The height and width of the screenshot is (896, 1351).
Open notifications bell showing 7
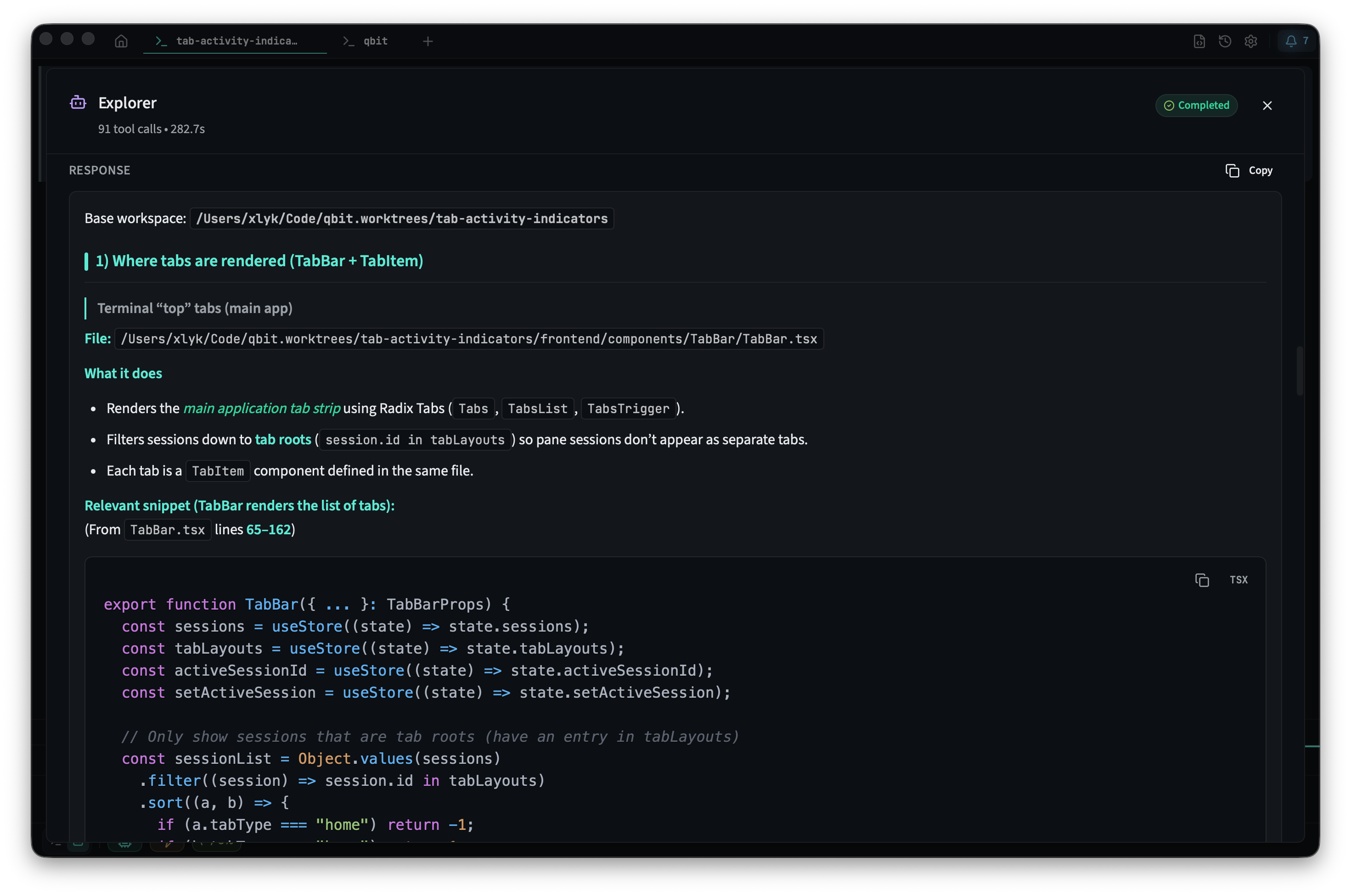click(x=1297, y=41)
